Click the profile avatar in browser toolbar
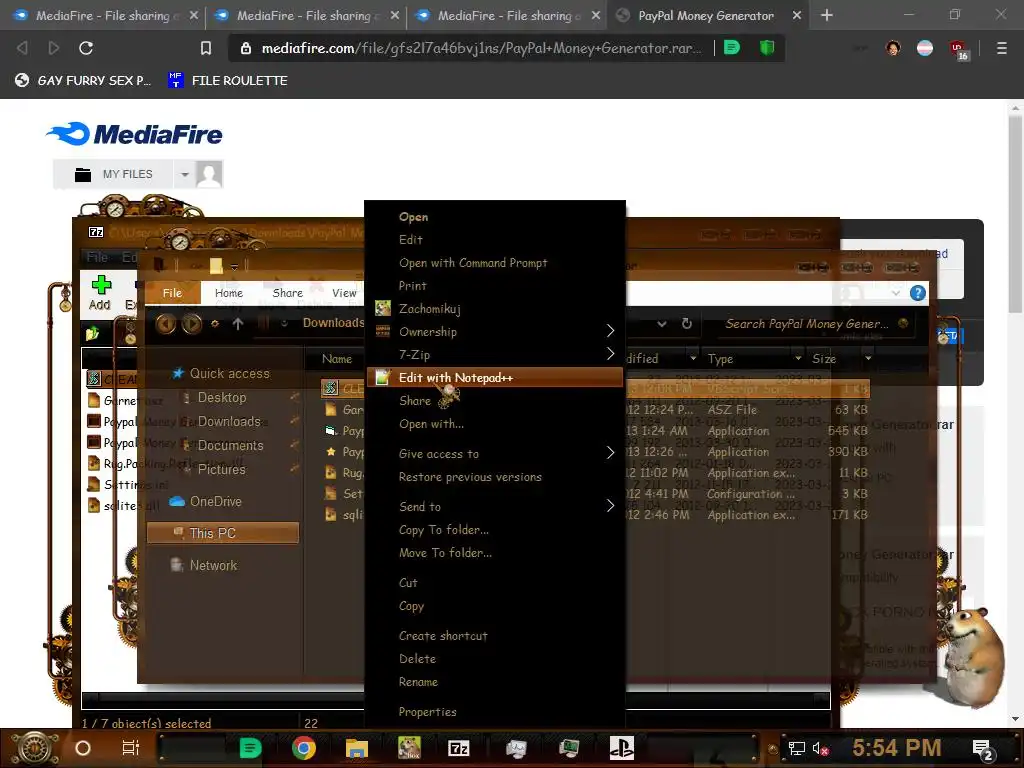The width and height of the screenshot is (1024, 768). 893,48
